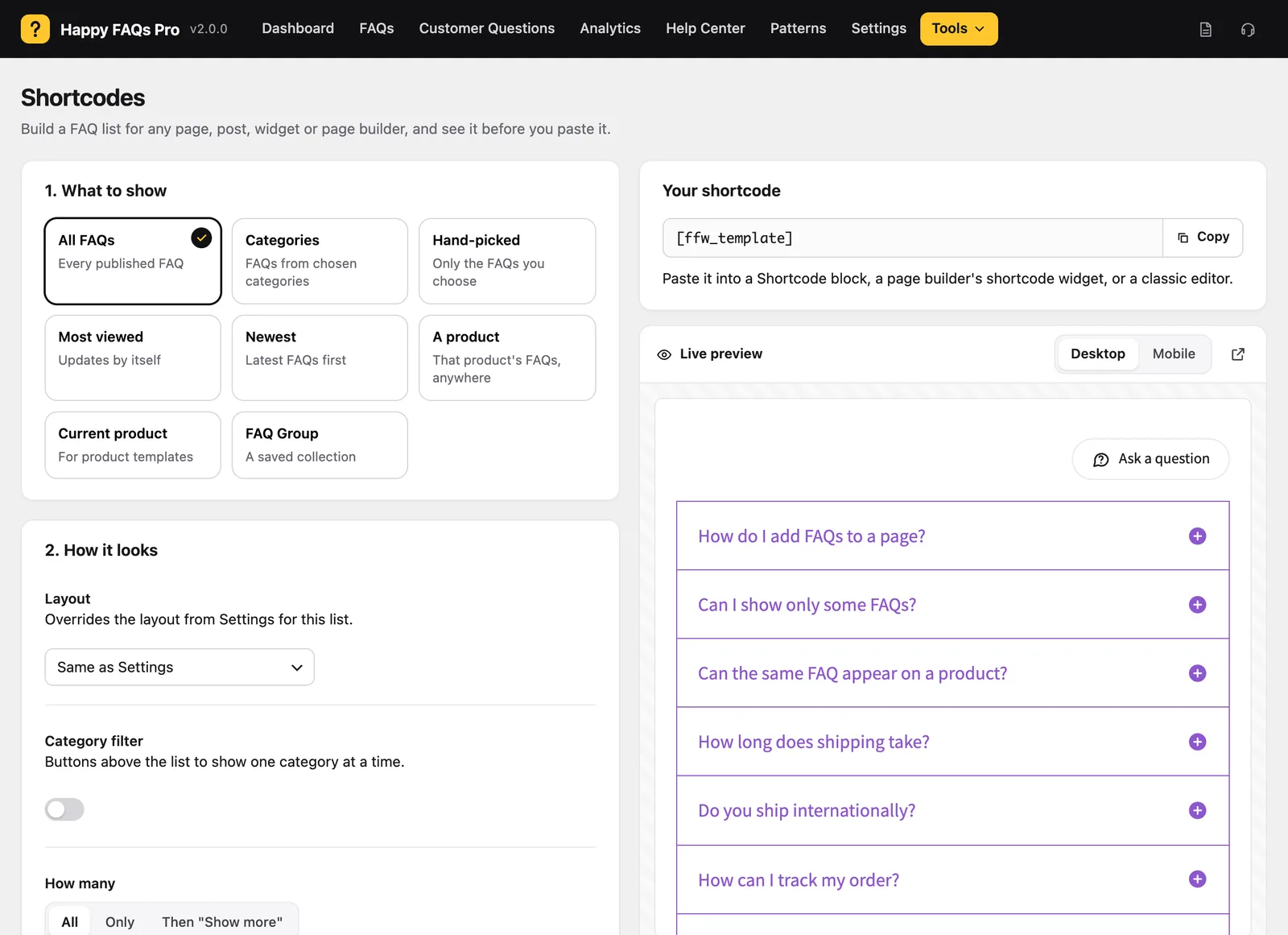Viewport: 1288px width, 935px height.
Task: Select the Categories option card
Action: click(x=320, y=261)
